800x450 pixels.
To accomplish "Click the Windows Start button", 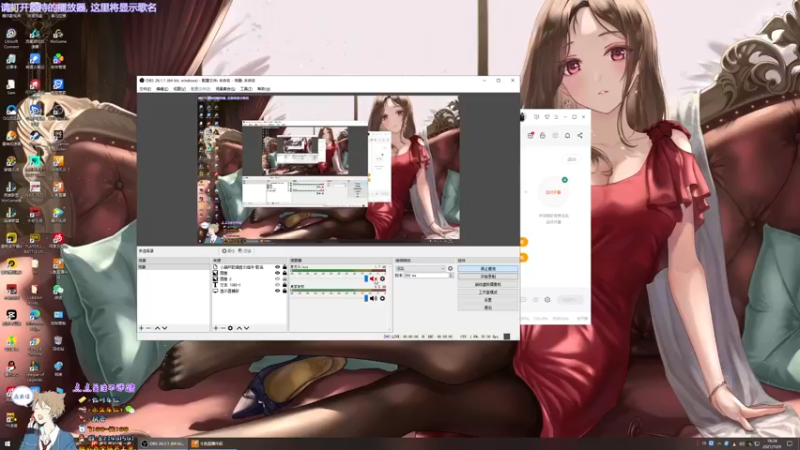I will pyautogui.click(x=7, y=443).
